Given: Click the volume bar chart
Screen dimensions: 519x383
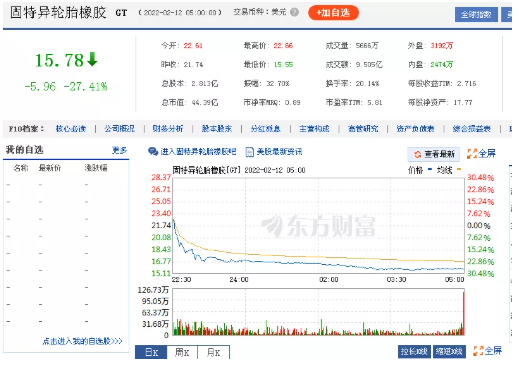Looking at the screenshot, I should coord(318,312).
